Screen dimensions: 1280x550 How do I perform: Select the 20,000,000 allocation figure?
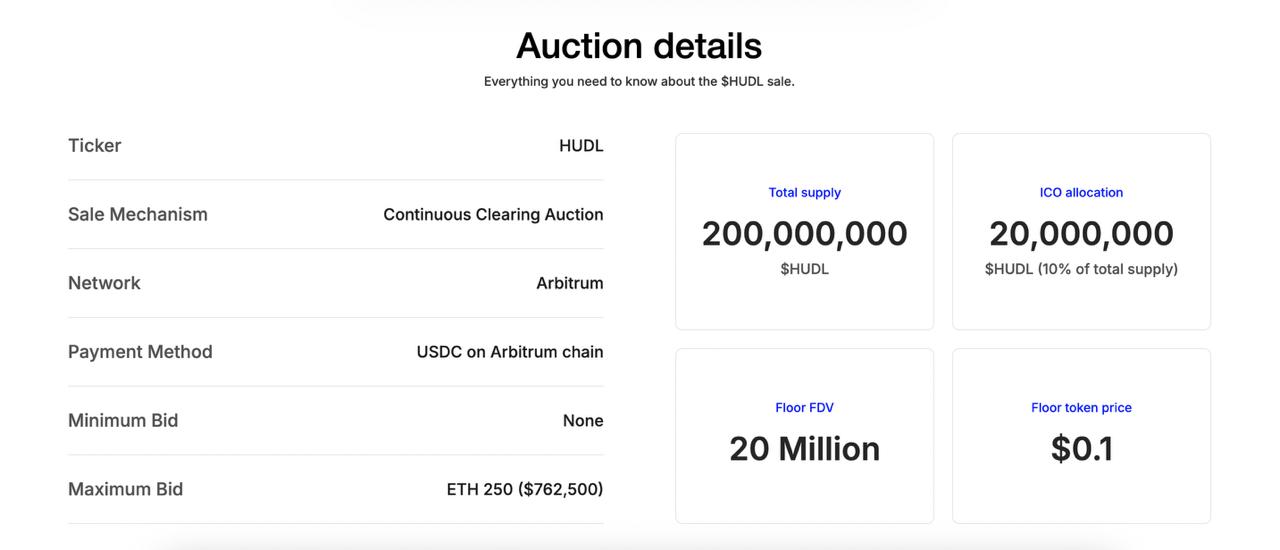(x=1081, y=234)
